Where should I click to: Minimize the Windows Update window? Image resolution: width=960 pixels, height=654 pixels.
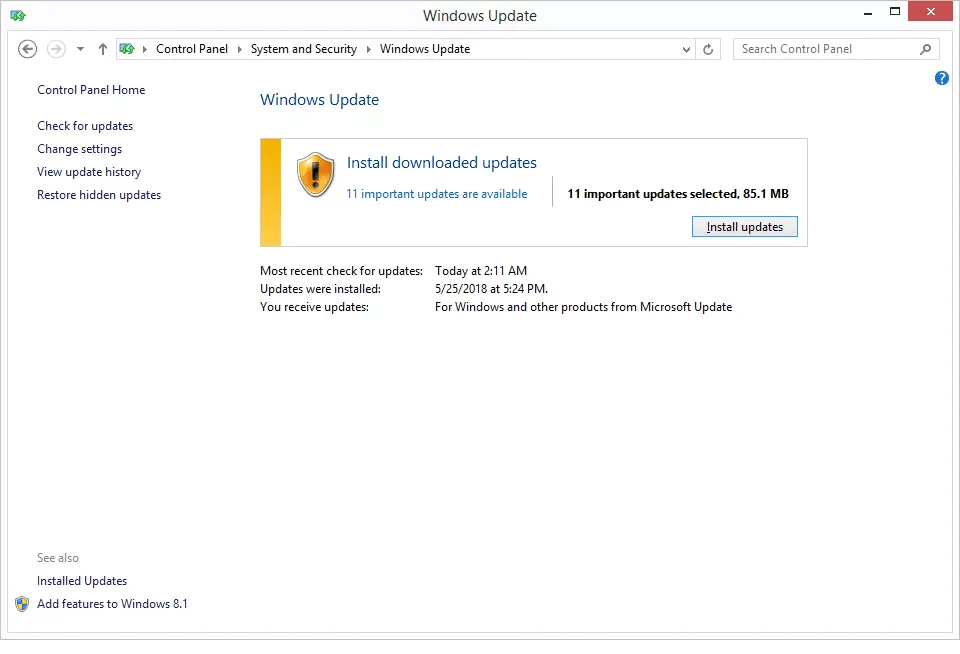tap(868, 13)
